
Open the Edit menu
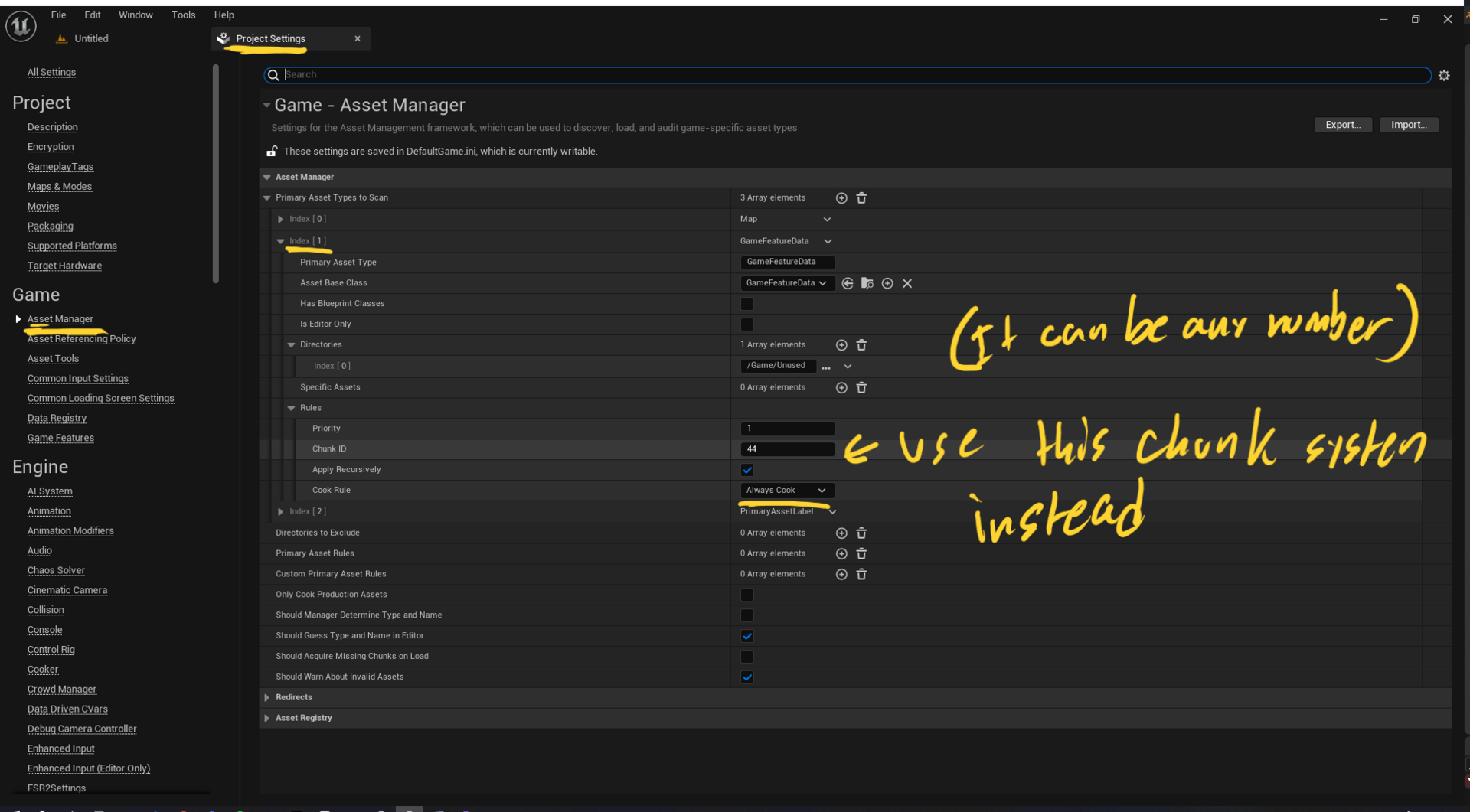click(x=93, y=15)
